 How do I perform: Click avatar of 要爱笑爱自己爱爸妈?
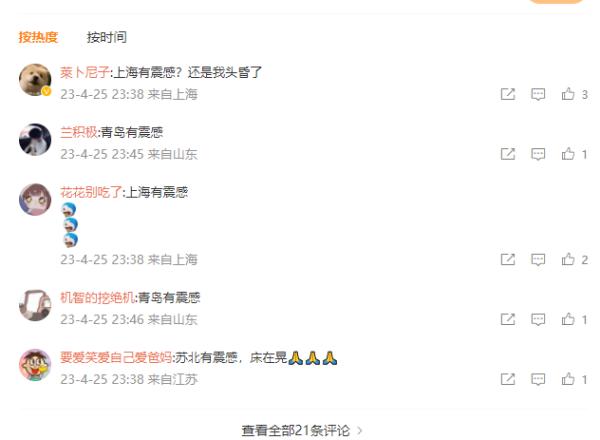click(35, 365)
